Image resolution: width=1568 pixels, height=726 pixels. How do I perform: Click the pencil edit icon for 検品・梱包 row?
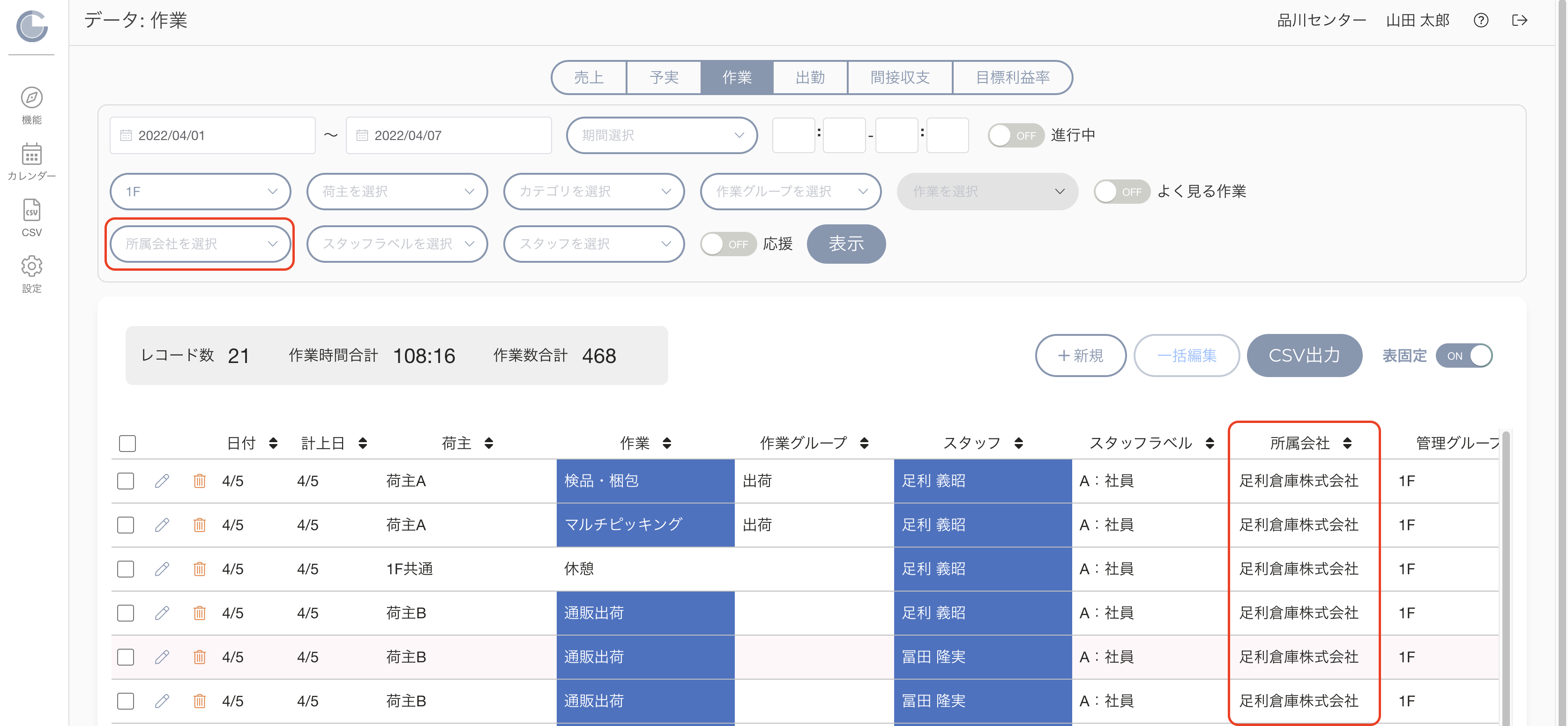[x=162, y=481]
